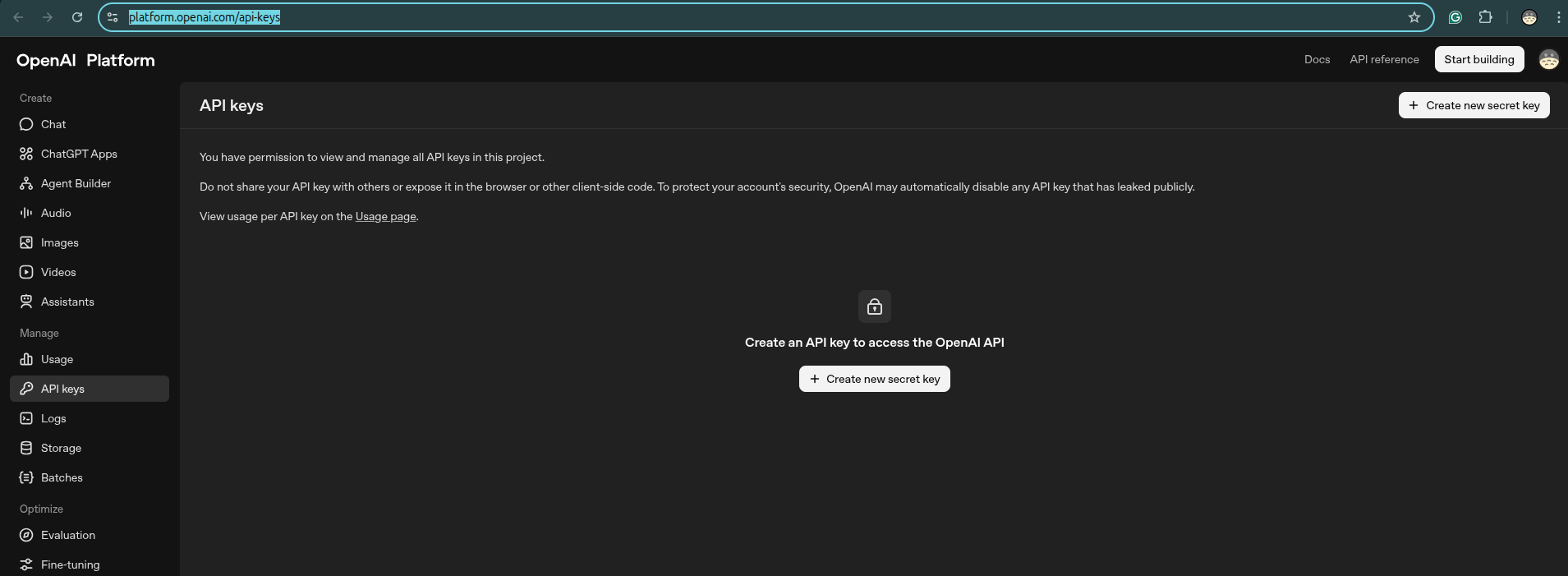Go forward in browser history

tap(48, 17)
